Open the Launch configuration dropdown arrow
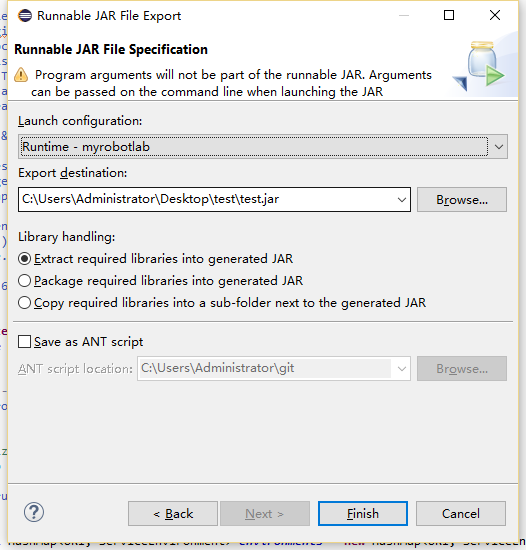Screen dimensions: 526x550 click(499, 147)
